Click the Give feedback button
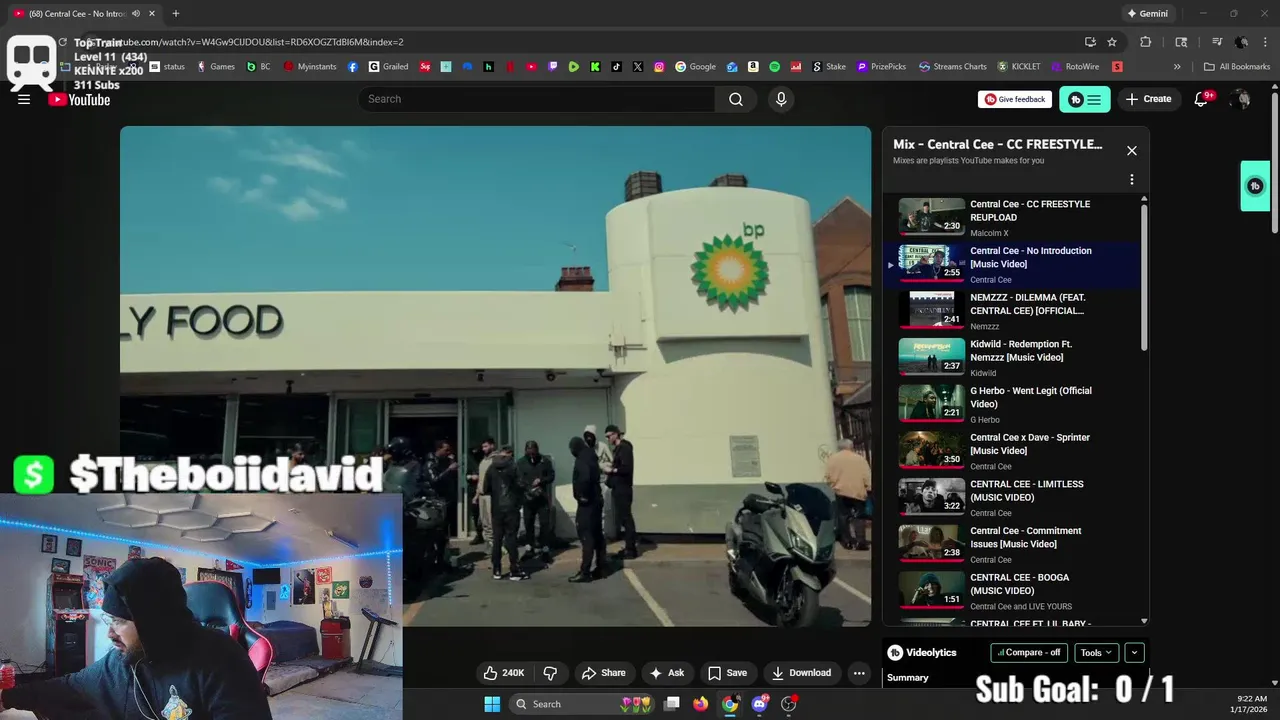The height and width of the screenshot is (720, 1280). point(1015,99)
